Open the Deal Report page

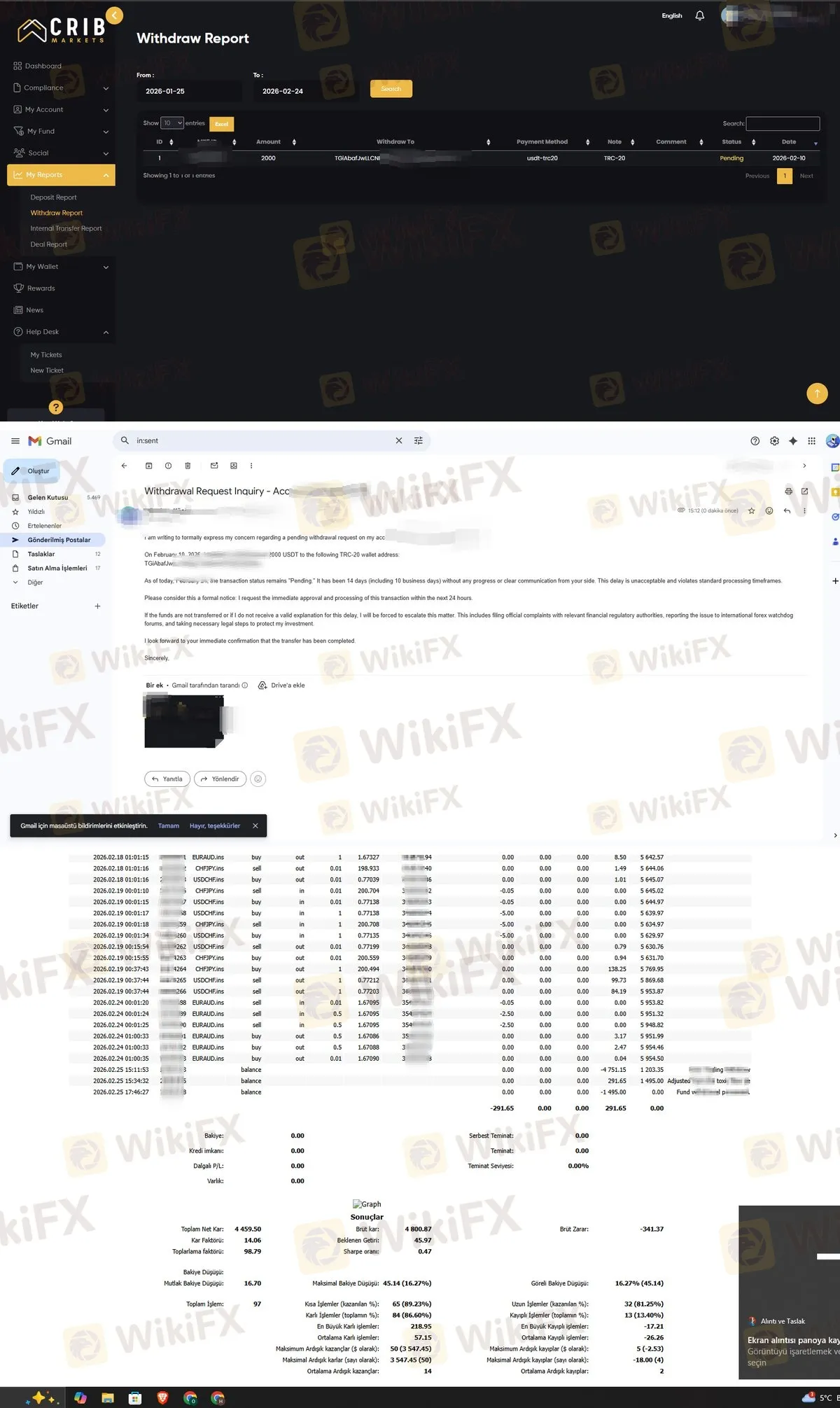(x=49, y=244)
